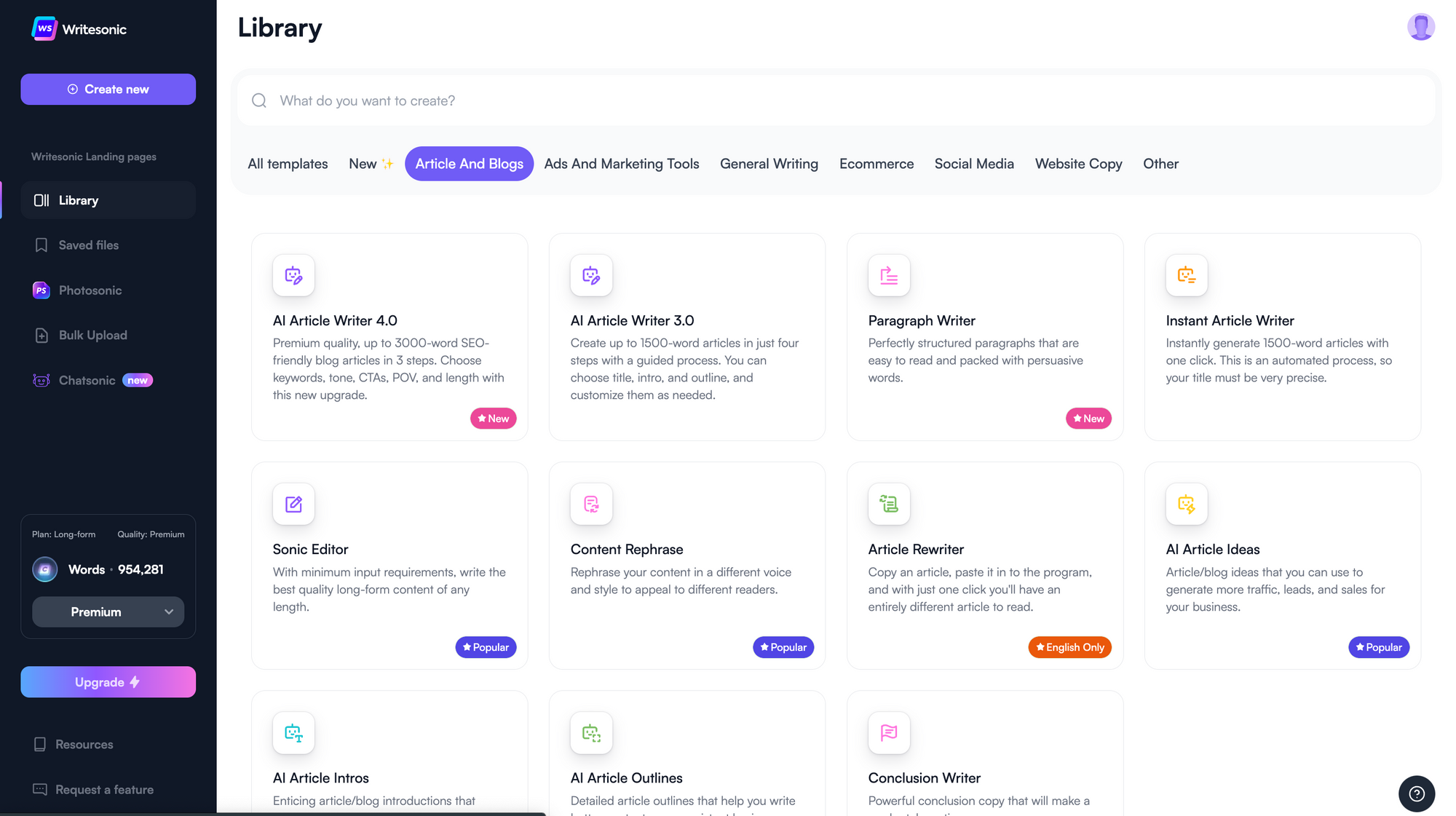Switch to the Ecommerce tab

coord(876,164)
